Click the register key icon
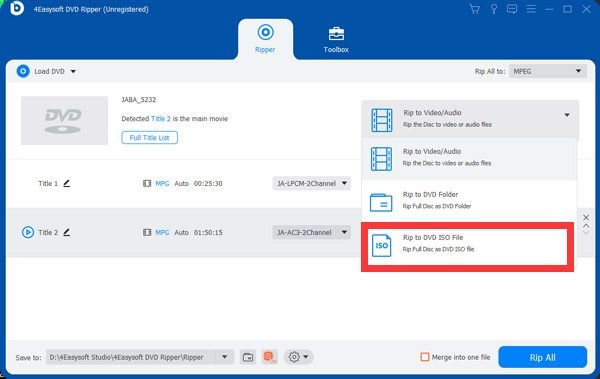The image size is (600, 379). pos(494,9)
